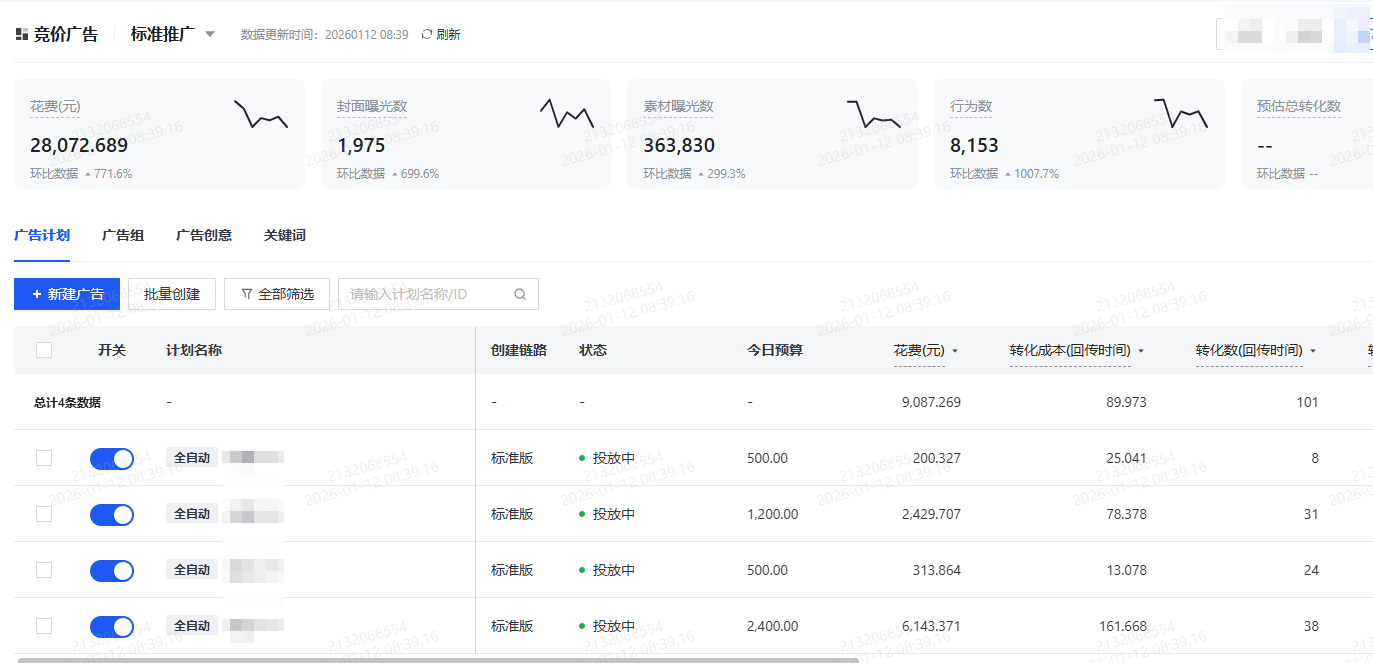Switch to the 广告组 tab
The image size is (1373, 663).
point(123,235)
